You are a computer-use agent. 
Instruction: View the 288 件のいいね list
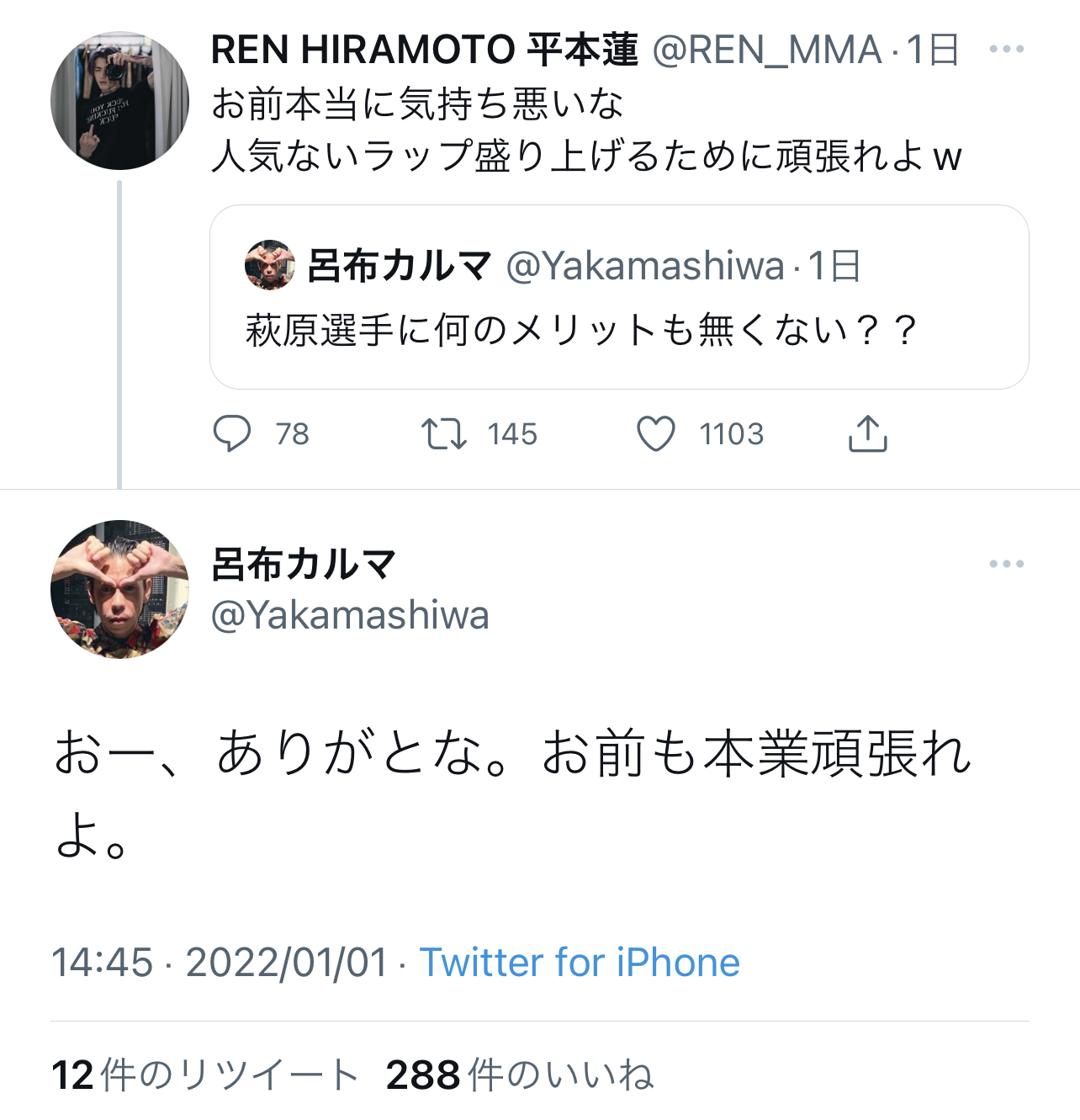click(x=519, y=1075)
